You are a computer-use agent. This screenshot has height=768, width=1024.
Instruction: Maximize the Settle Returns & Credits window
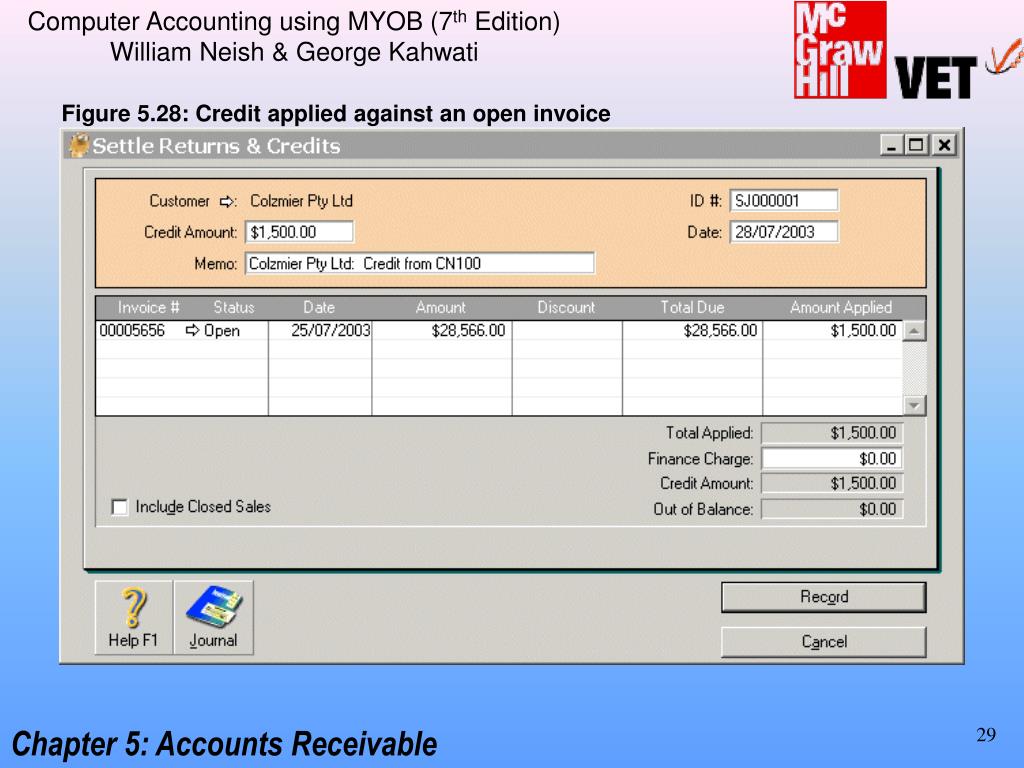[916, 145]
